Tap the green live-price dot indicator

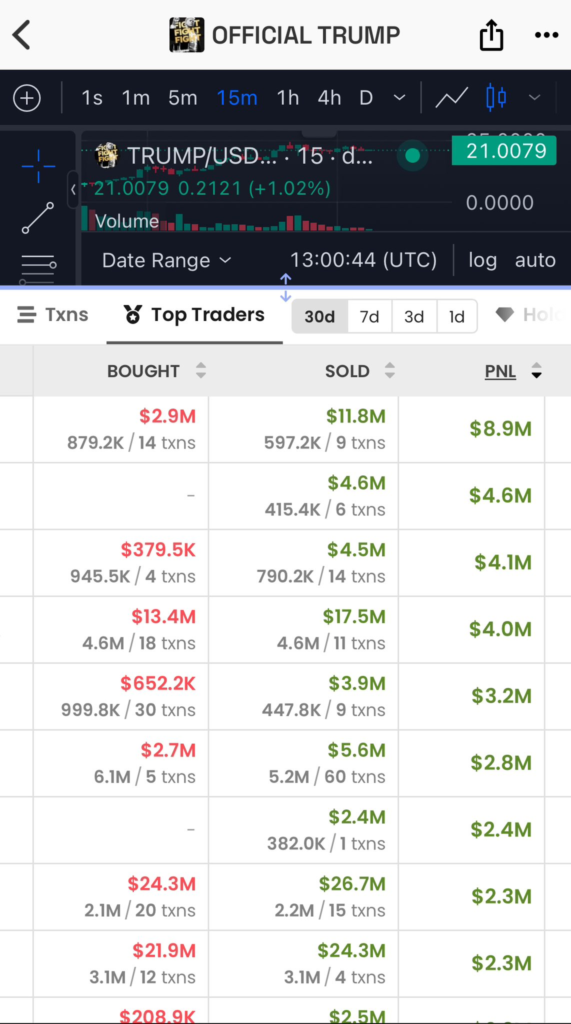tap(412, 155)
